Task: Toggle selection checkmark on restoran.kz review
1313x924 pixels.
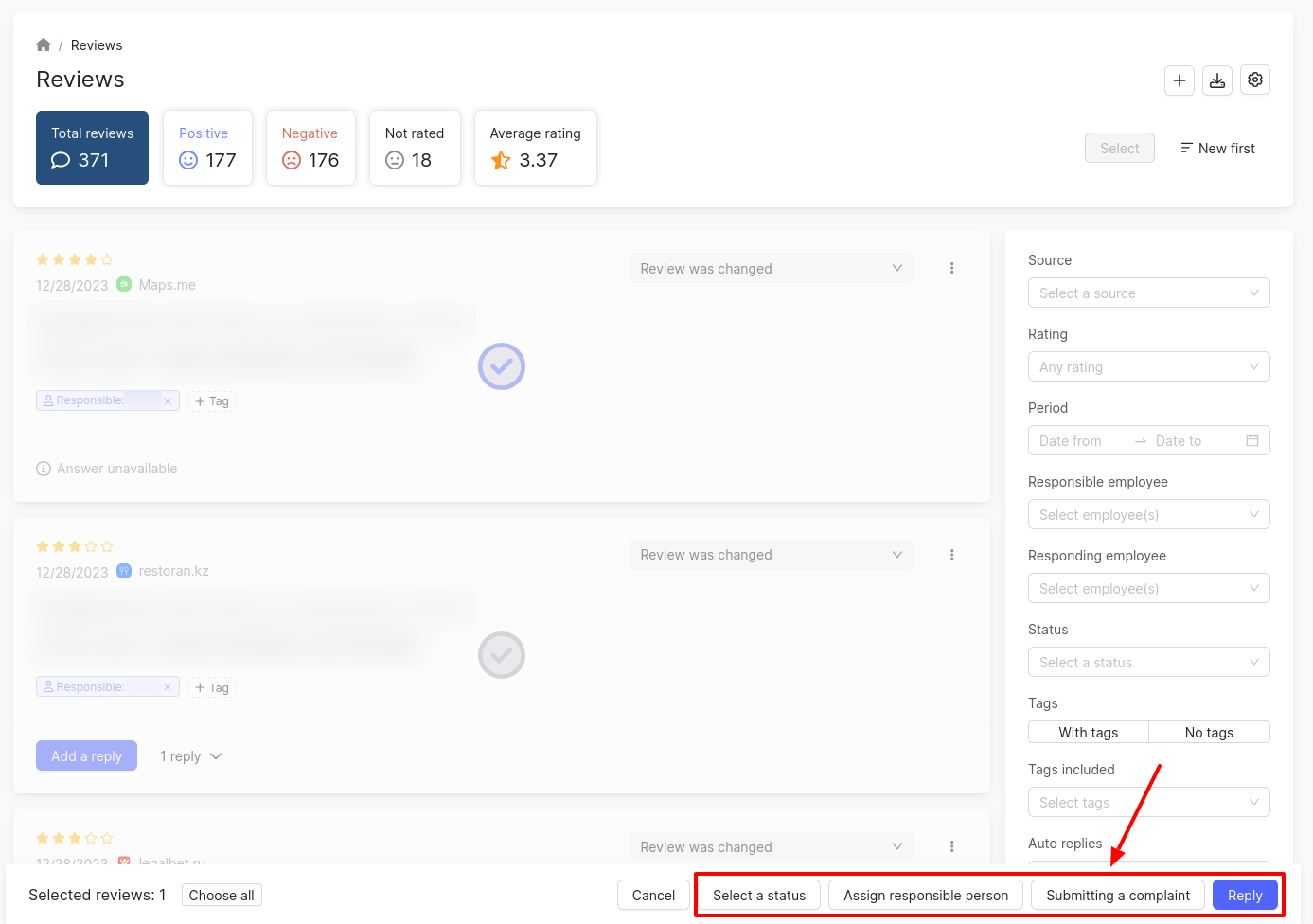Action: coord(501,655)
